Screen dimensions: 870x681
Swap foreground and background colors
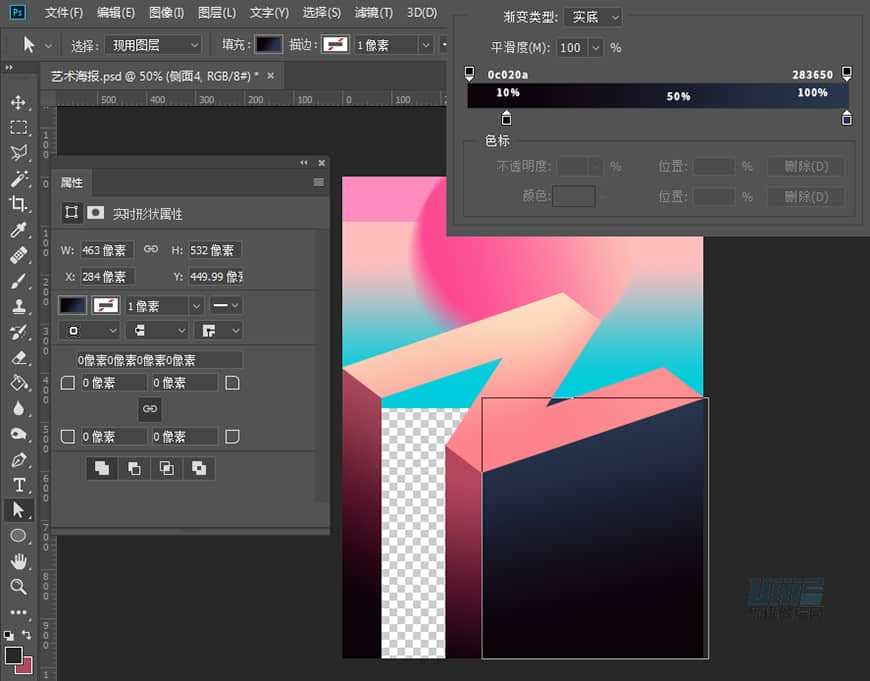point(27,635)
